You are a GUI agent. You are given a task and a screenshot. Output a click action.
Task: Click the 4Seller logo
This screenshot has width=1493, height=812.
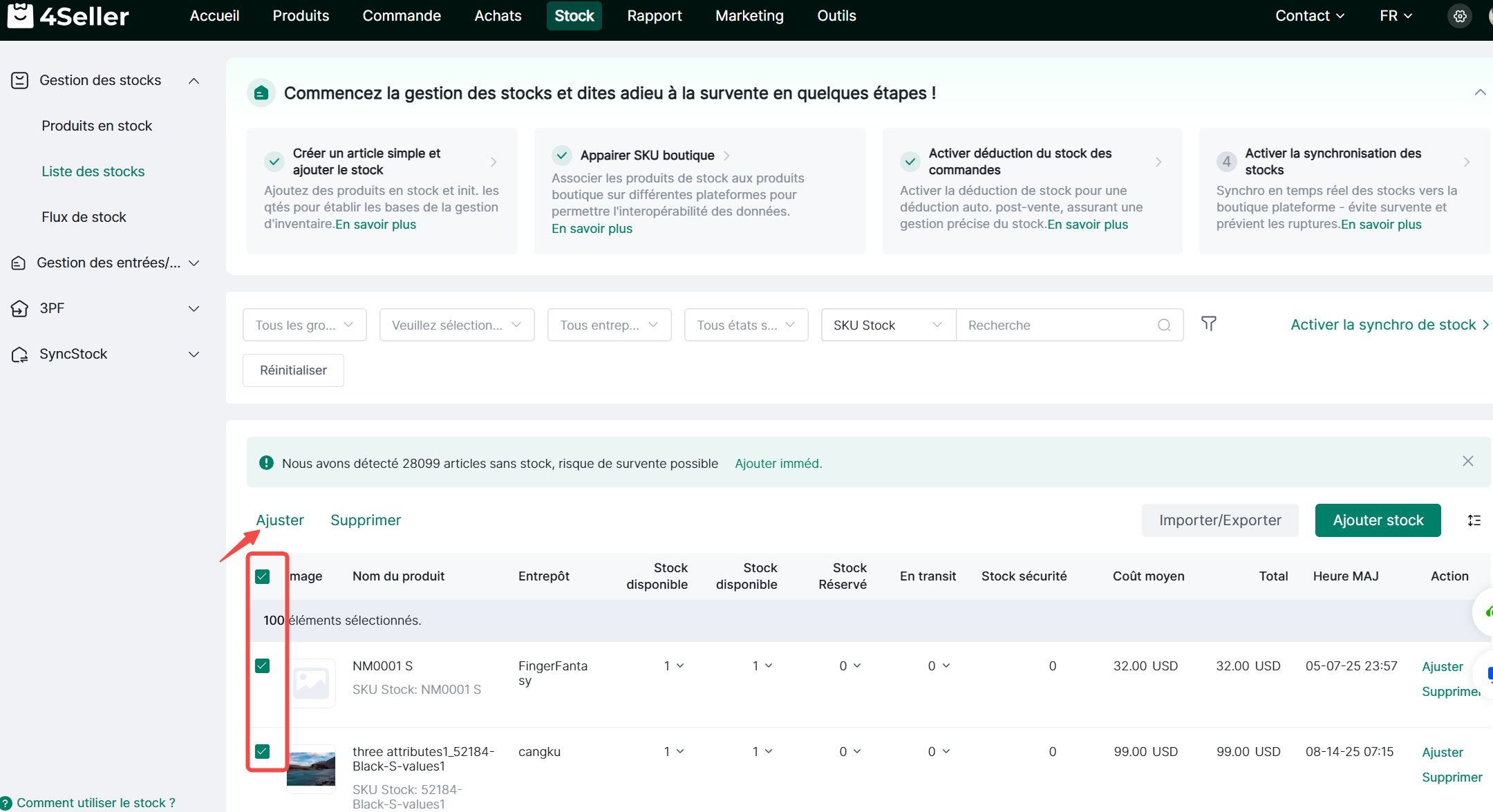point(68,15)
